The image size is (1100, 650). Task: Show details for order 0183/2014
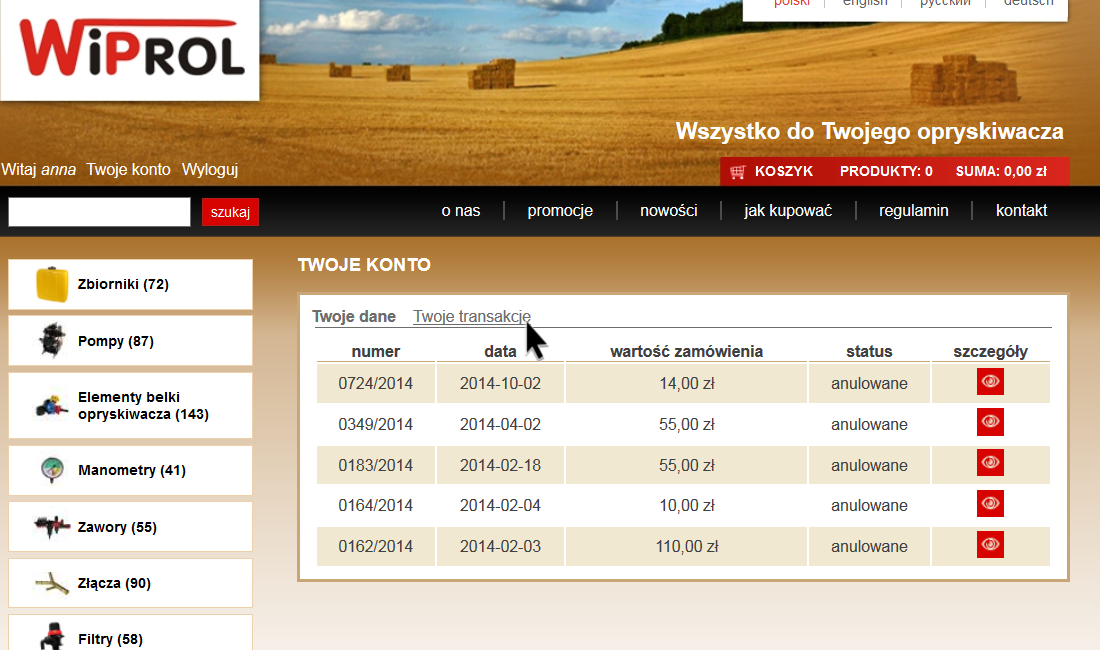(x=990, y=463)
